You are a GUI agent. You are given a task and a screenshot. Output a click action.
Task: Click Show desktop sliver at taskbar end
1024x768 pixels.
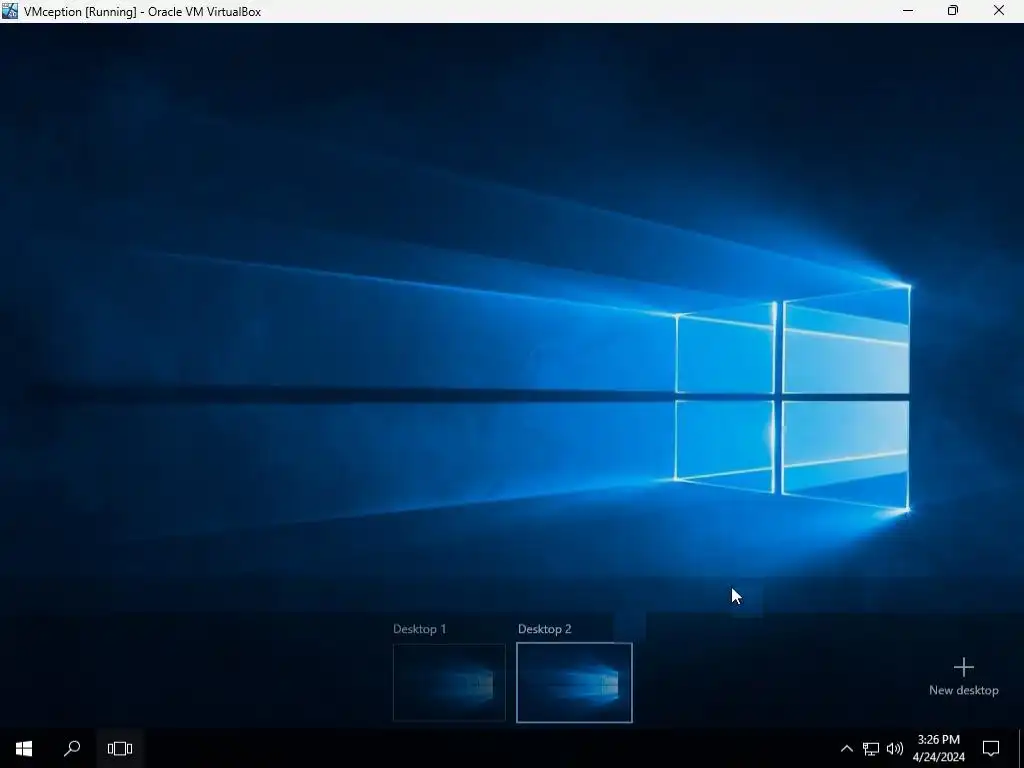coord(1021,748)
